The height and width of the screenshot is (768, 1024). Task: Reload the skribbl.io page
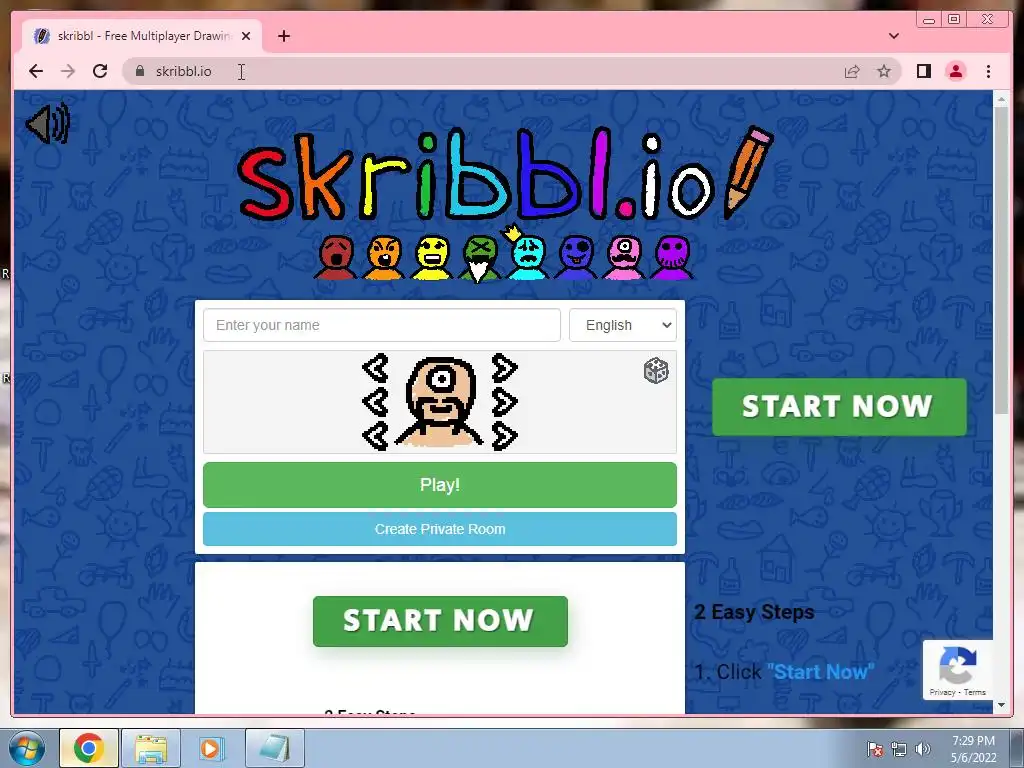(100, 71)
